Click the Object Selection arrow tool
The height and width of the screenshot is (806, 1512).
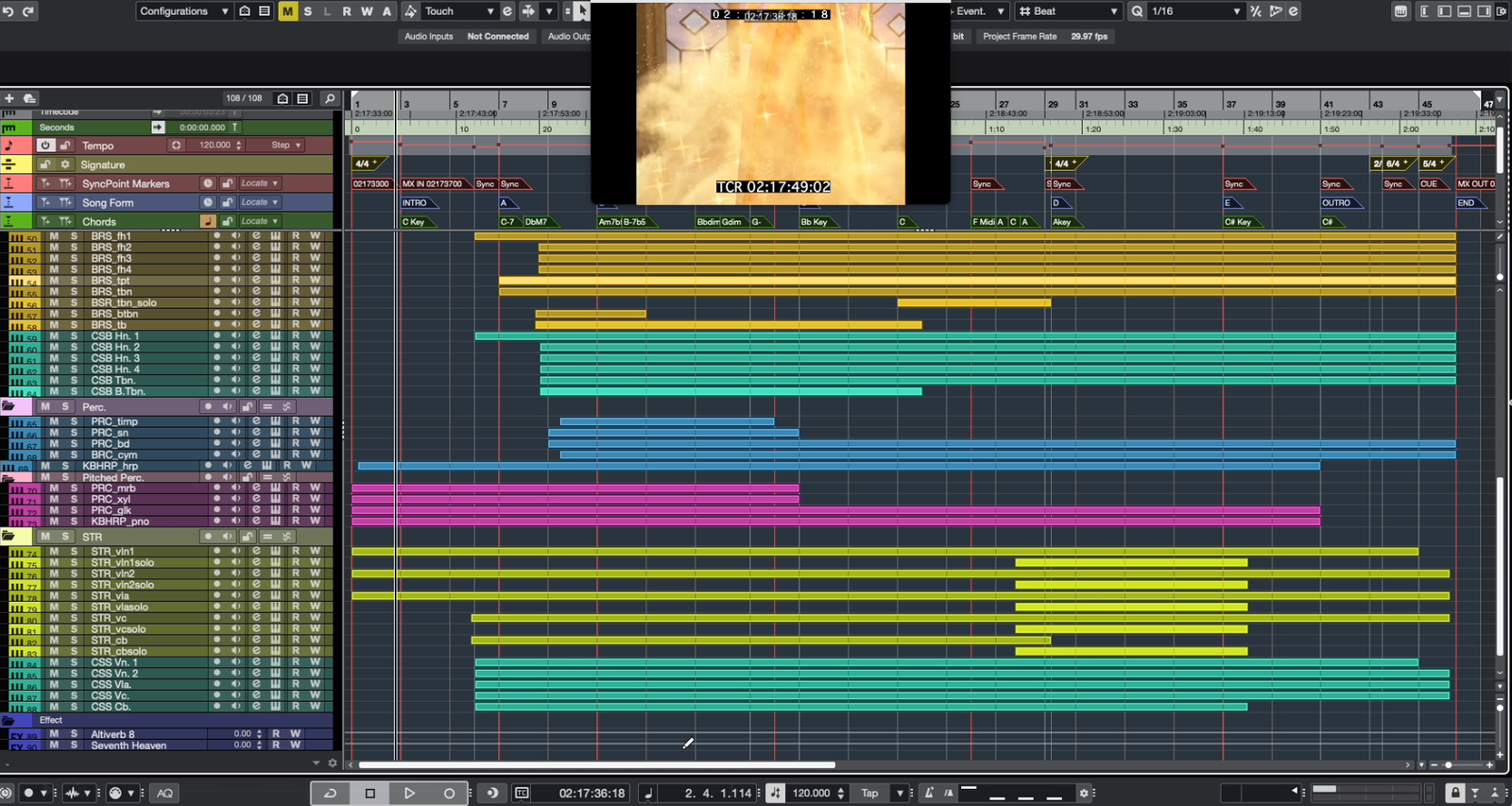coord(581,11)
